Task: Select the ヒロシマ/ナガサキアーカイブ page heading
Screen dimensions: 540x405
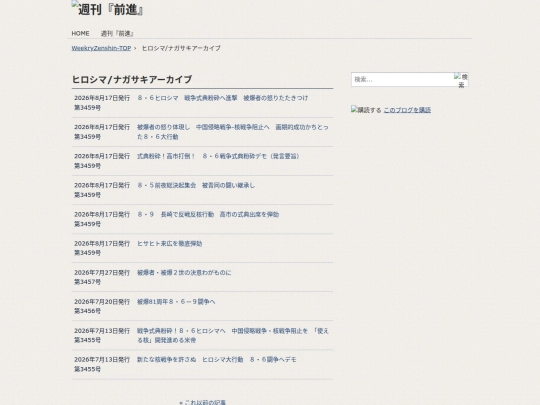Action: (132, 80)
